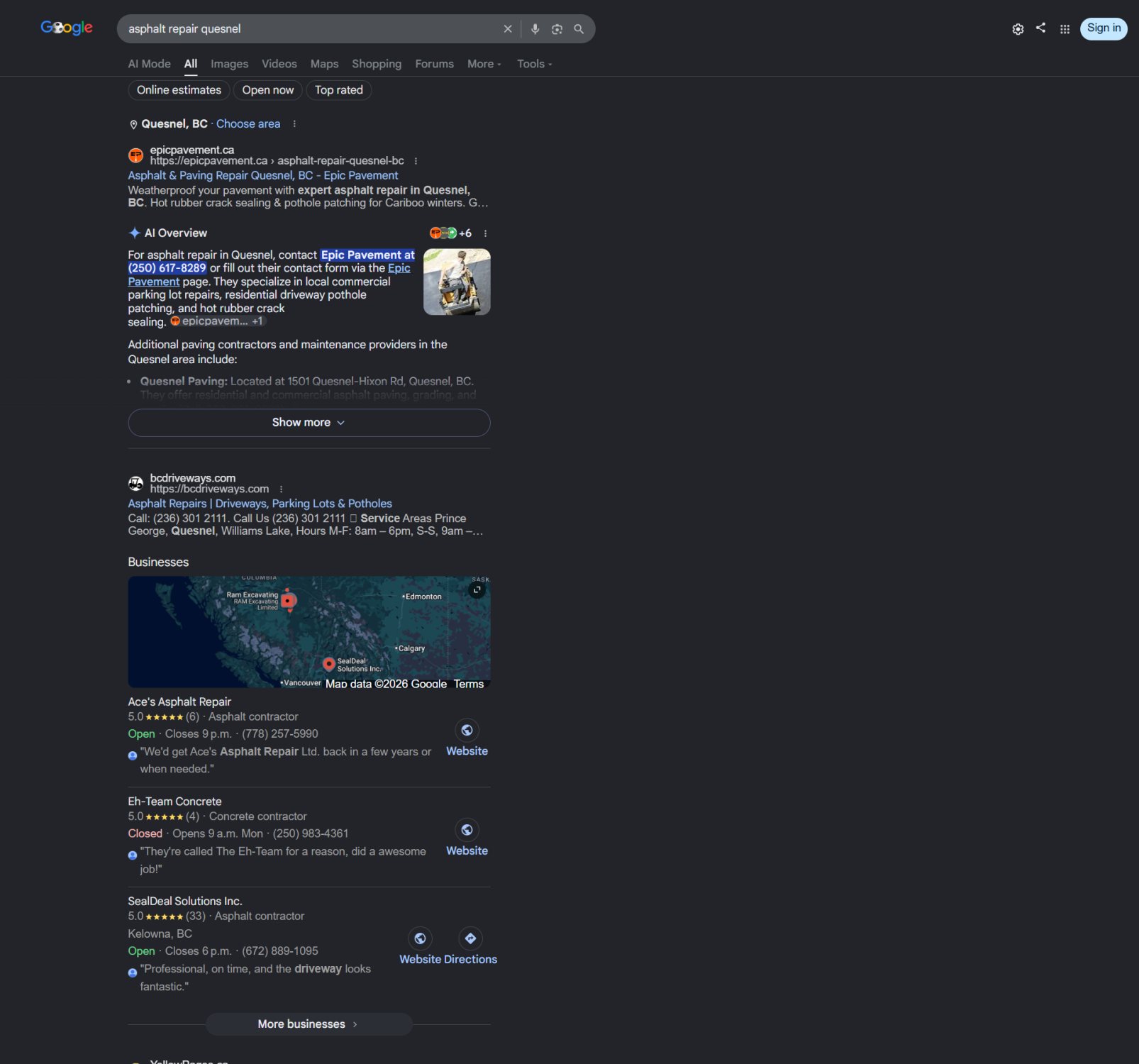Open quick settings gear icon
This screenshot has height=1064, width=1139.
pyautogui.click(x=1018, y=29)
